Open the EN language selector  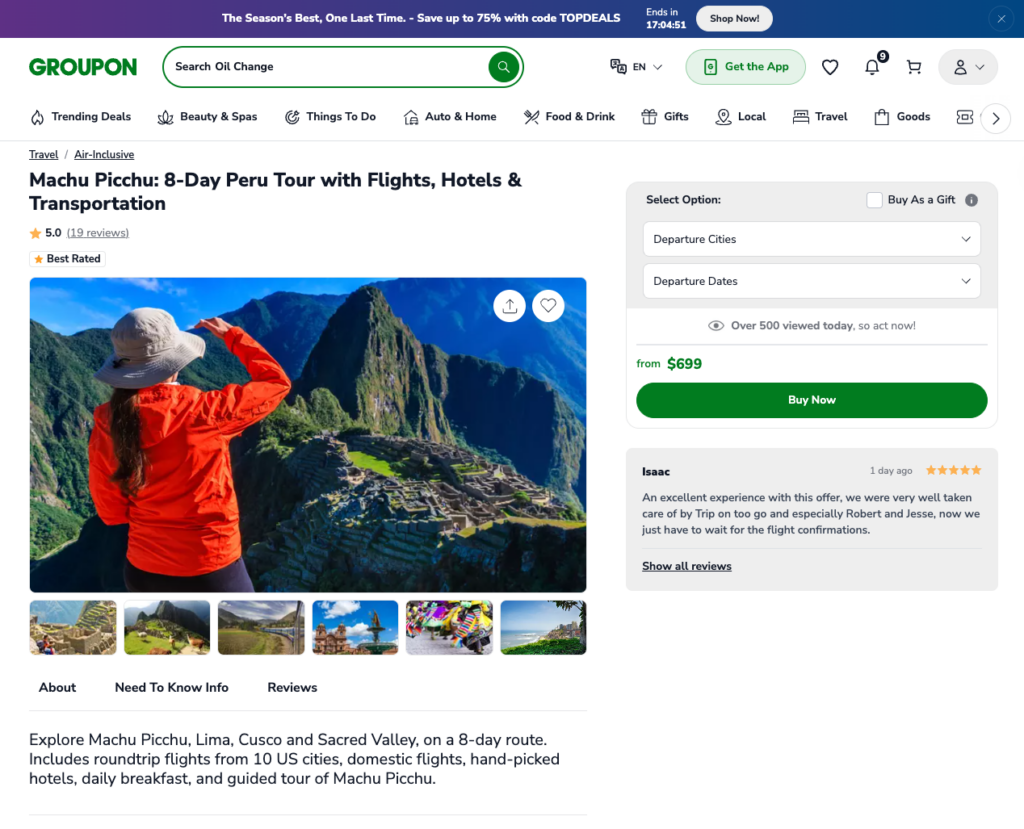point(637,67)
